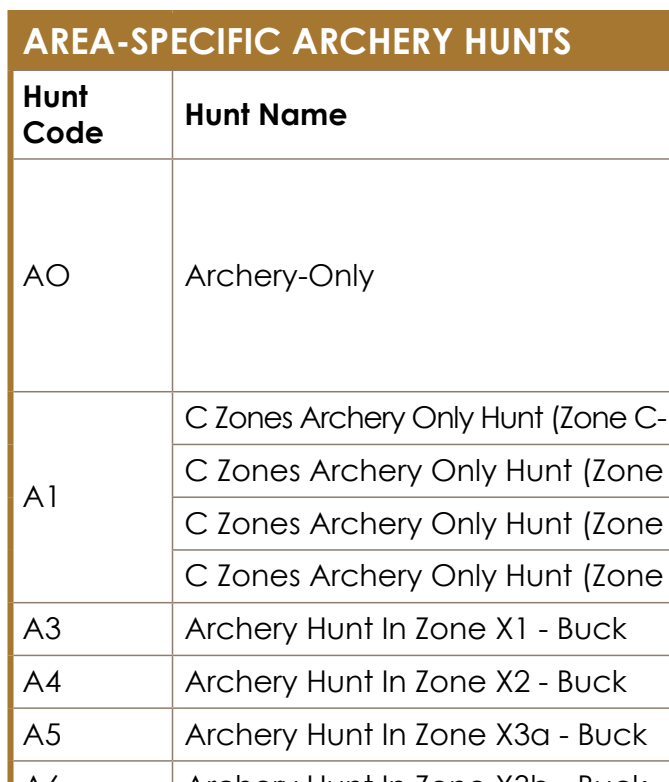Select fourth C Zones Archery Only Hunt row
Viewport: 669px width, 782px height.
pyautogui.click(x=421, y=576)
